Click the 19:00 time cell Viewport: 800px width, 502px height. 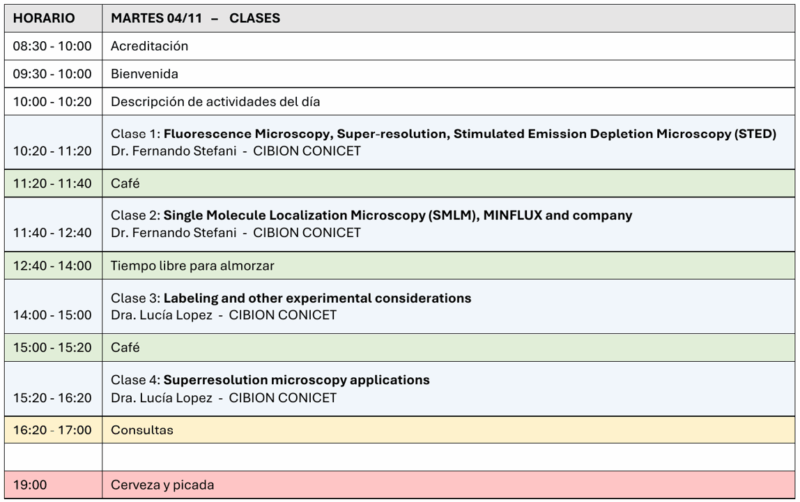coord(30,485)
